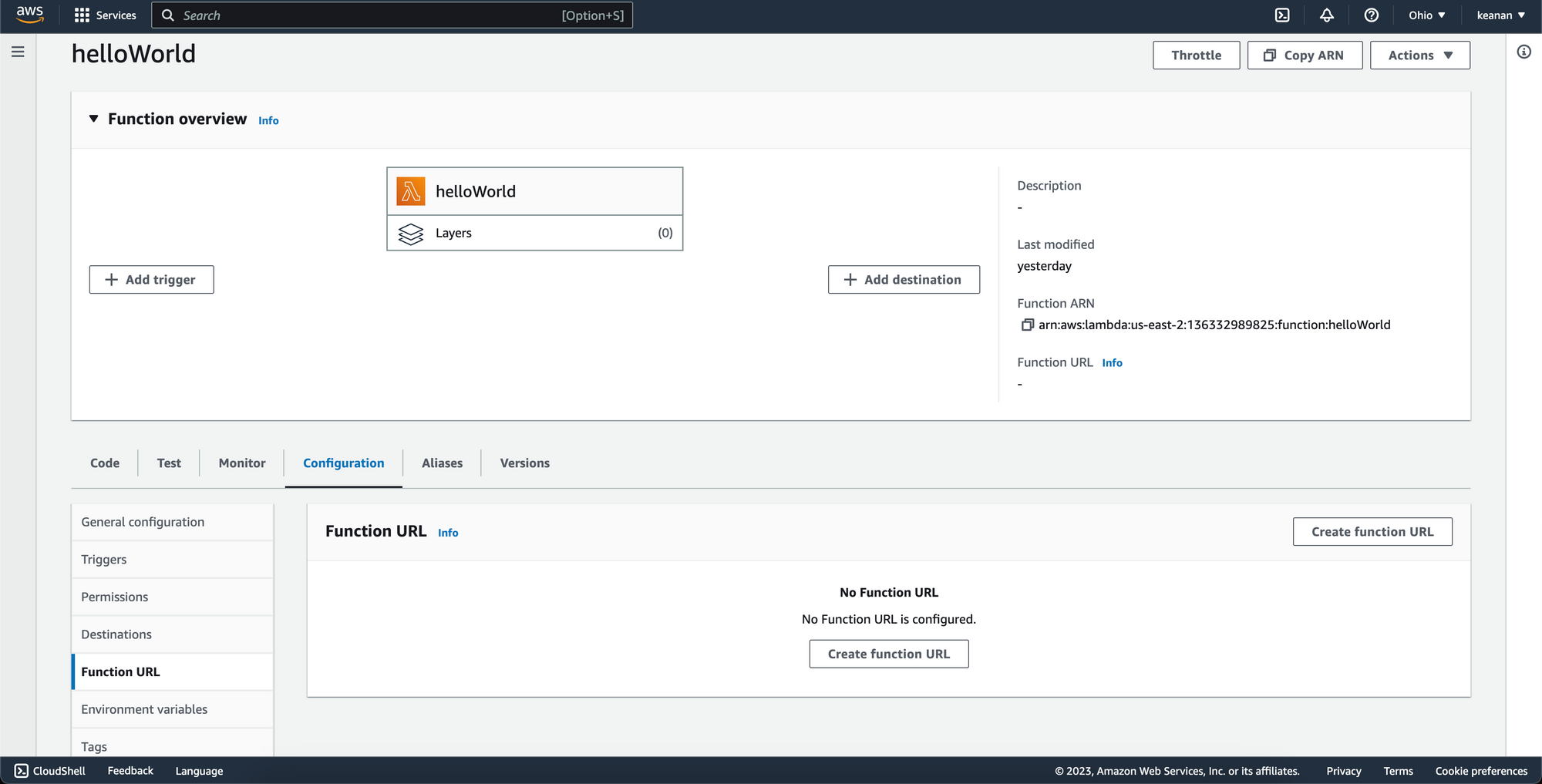Viewport: 1542px width, 784px height.
Task: Copy the function ARN using the copy icon
Action: (1027, 325)
